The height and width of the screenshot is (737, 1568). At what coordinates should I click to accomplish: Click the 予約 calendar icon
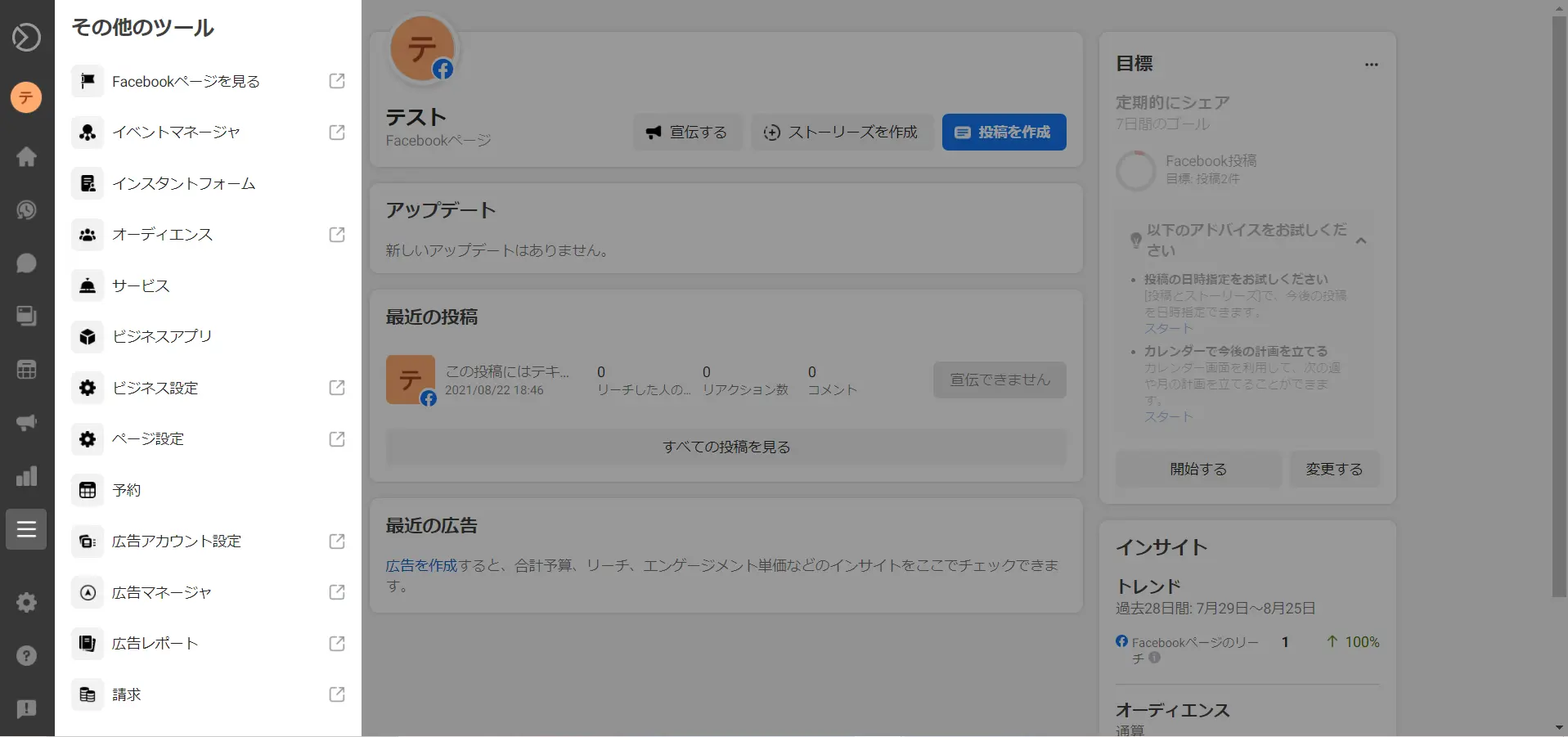88,490
